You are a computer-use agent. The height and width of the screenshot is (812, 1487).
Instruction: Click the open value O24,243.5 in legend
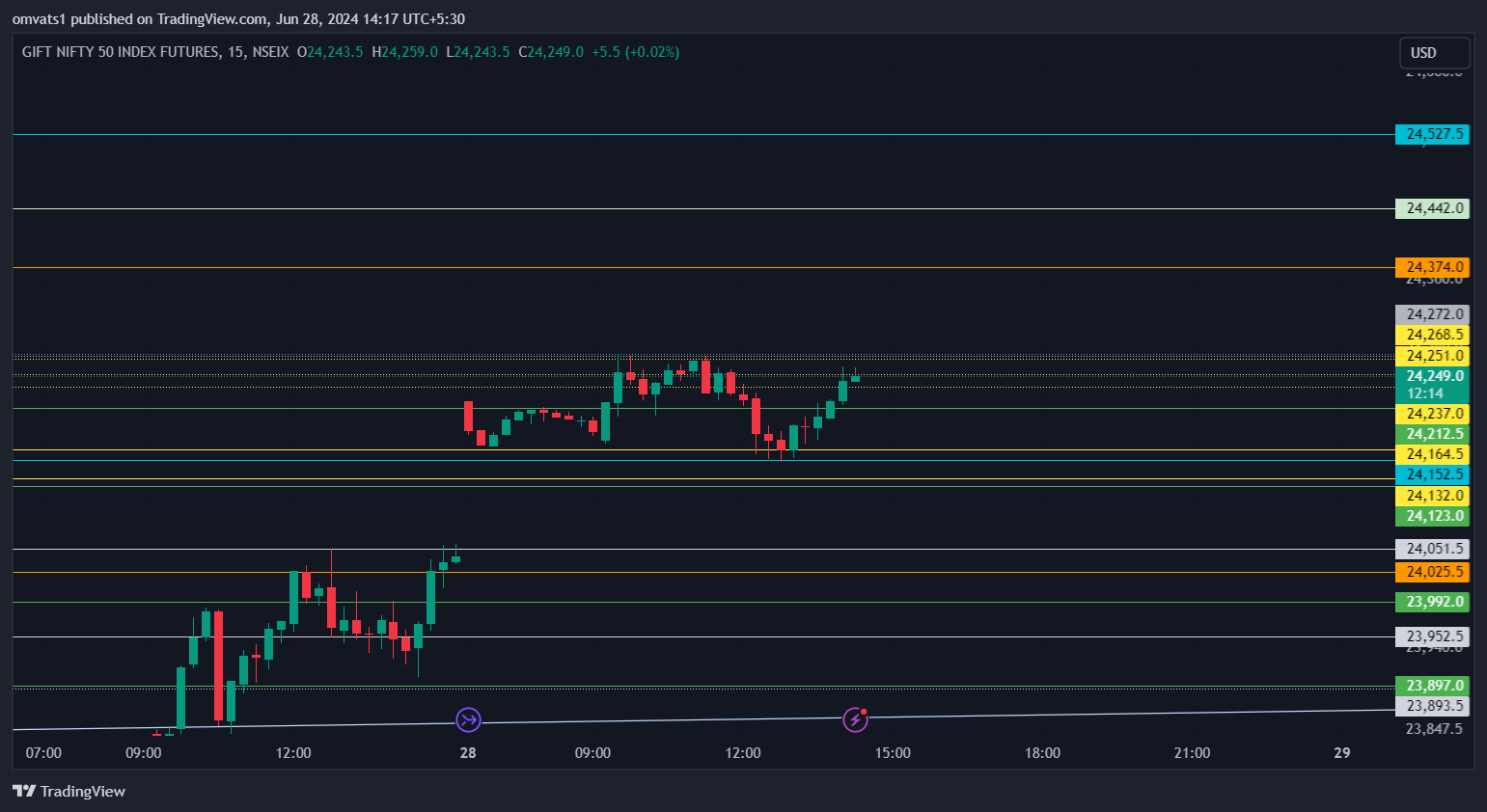click(x=330, y=52)
